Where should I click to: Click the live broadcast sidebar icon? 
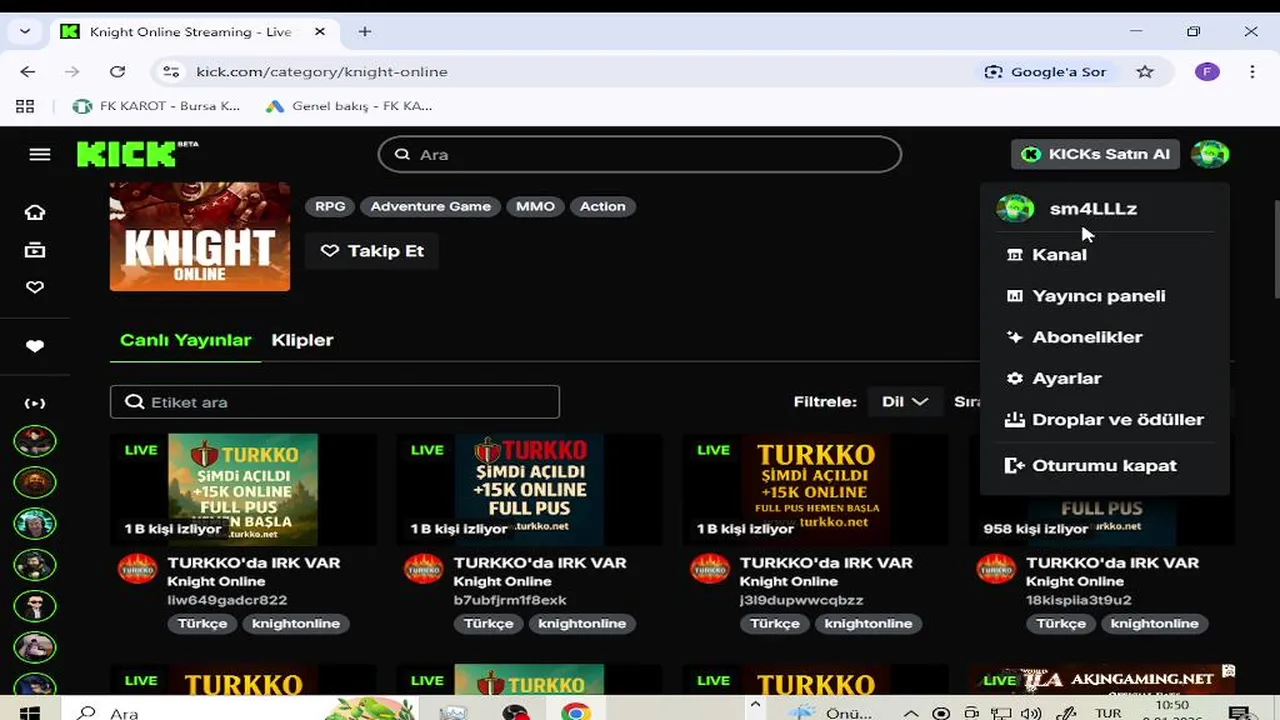[x=35, y=403]
